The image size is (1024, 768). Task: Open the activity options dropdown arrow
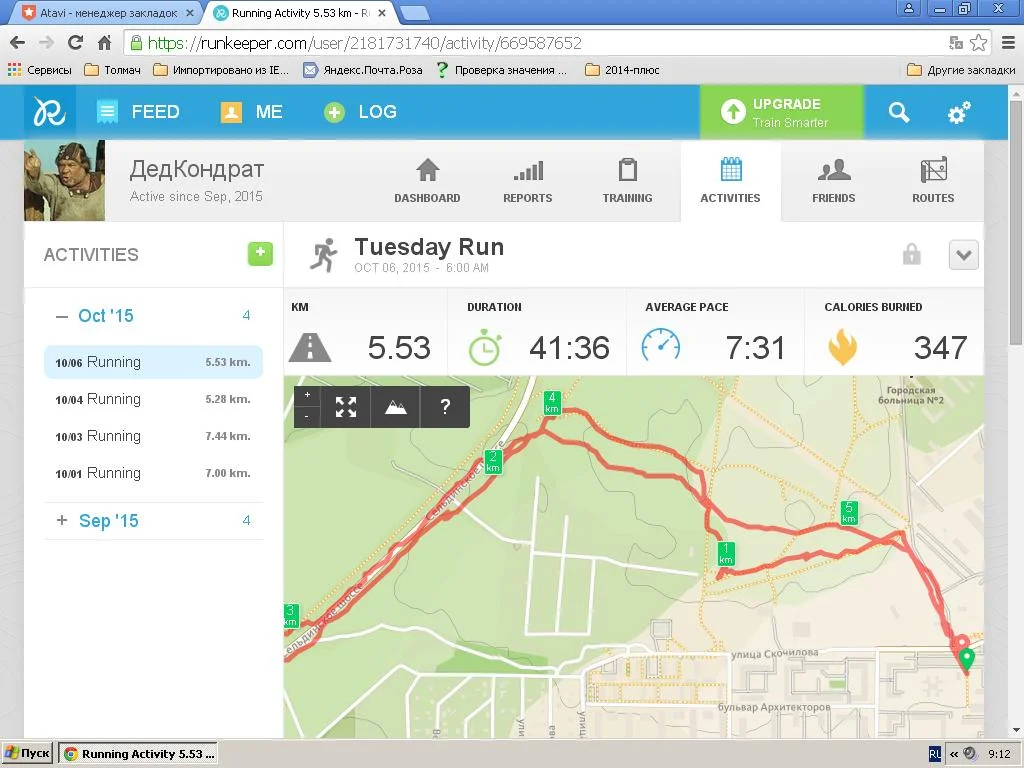click(x=963, y=255)
